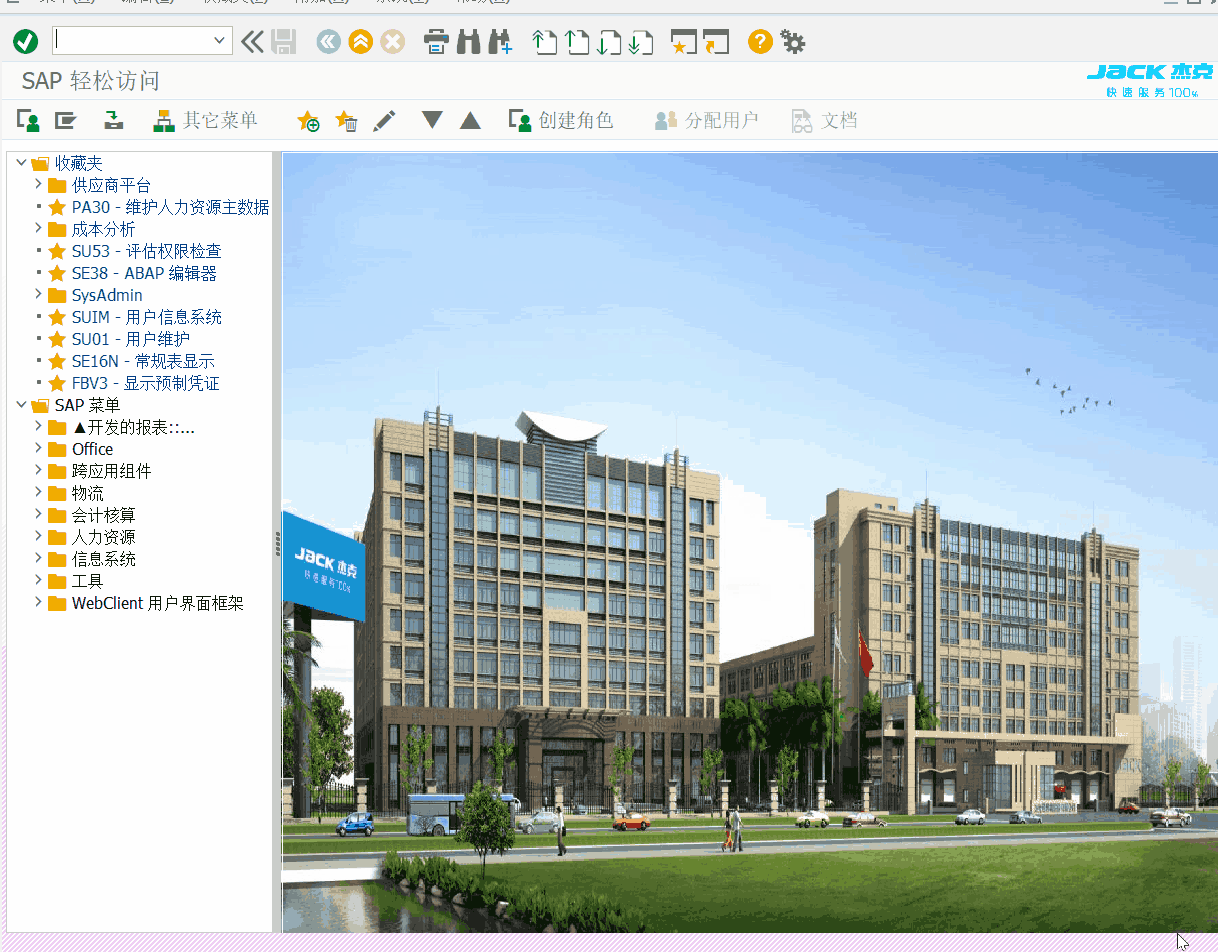Image resolution: width=1218 pixels, height=952 pixels.
Task: Click the 创建角色 button
Action: pos(561,121)
